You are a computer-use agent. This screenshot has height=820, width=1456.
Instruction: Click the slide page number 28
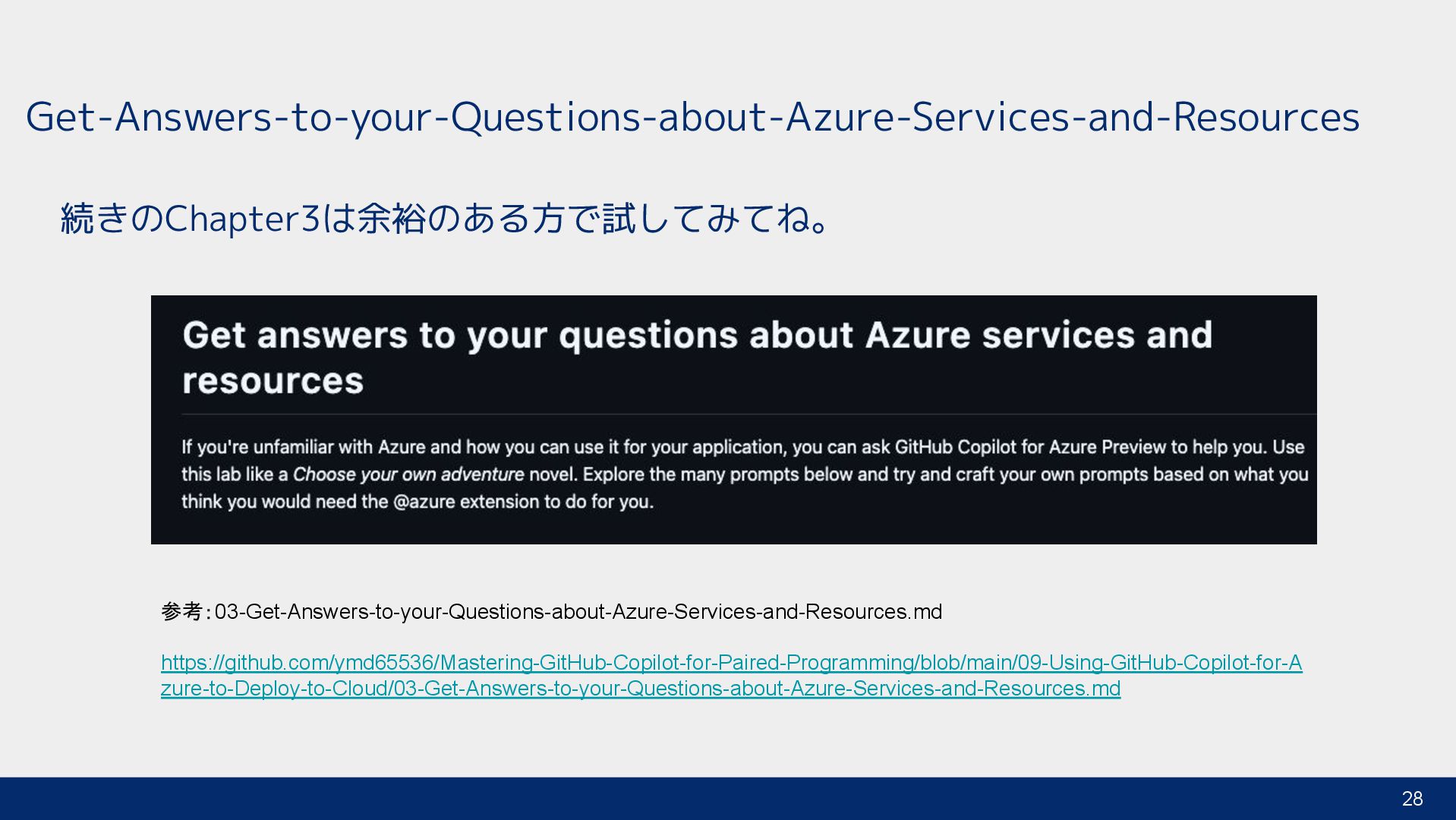pos(1412,799)
